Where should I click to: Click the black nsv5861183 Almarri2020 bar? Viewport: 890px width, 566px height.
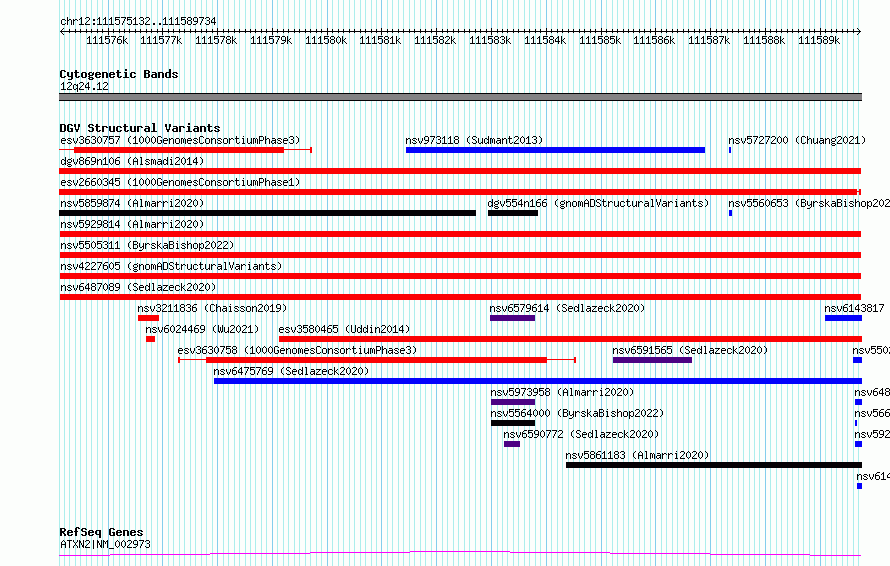(713, 465)
